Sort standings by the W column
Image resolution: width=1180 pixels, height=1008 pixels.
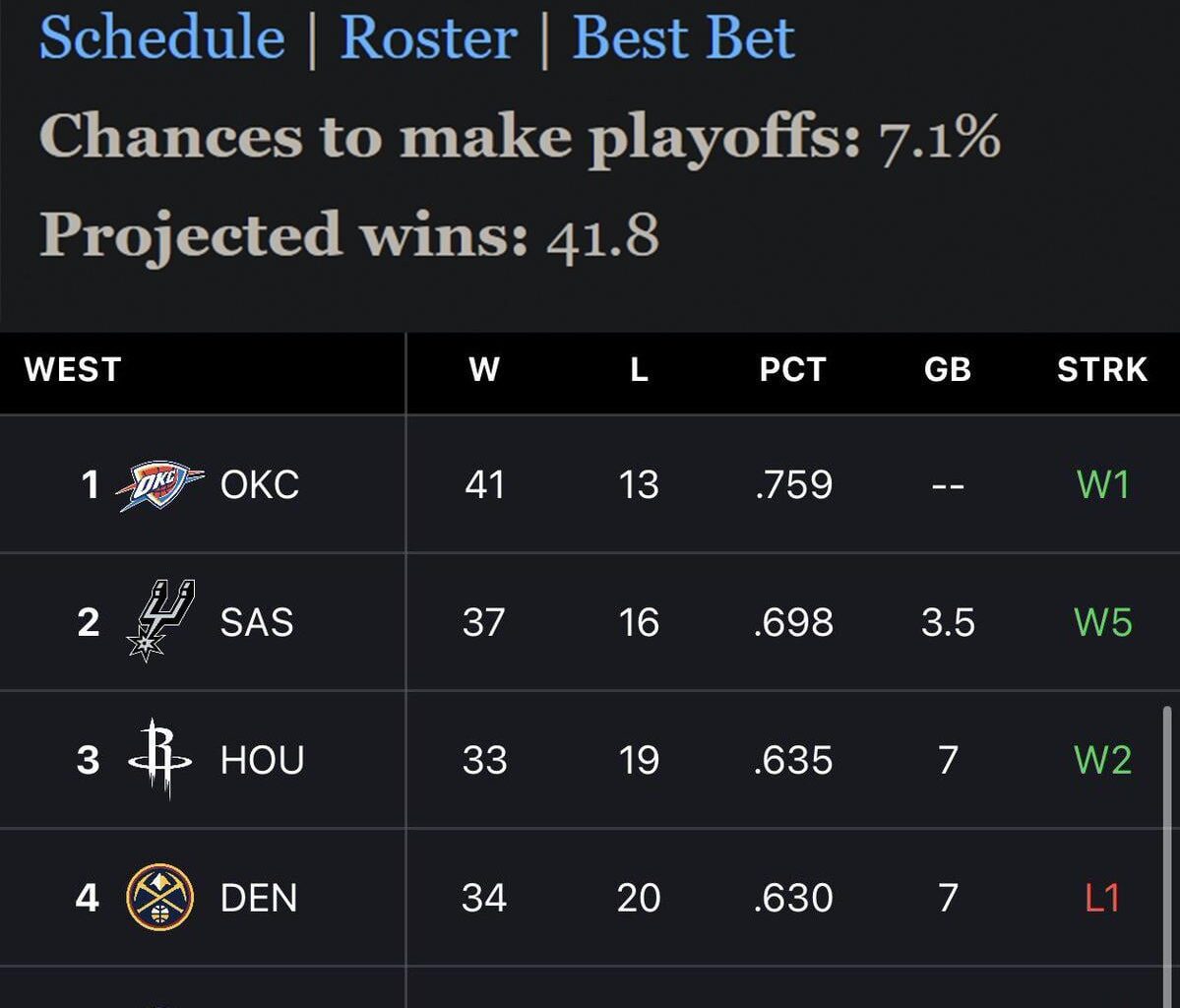coord(482,371)
